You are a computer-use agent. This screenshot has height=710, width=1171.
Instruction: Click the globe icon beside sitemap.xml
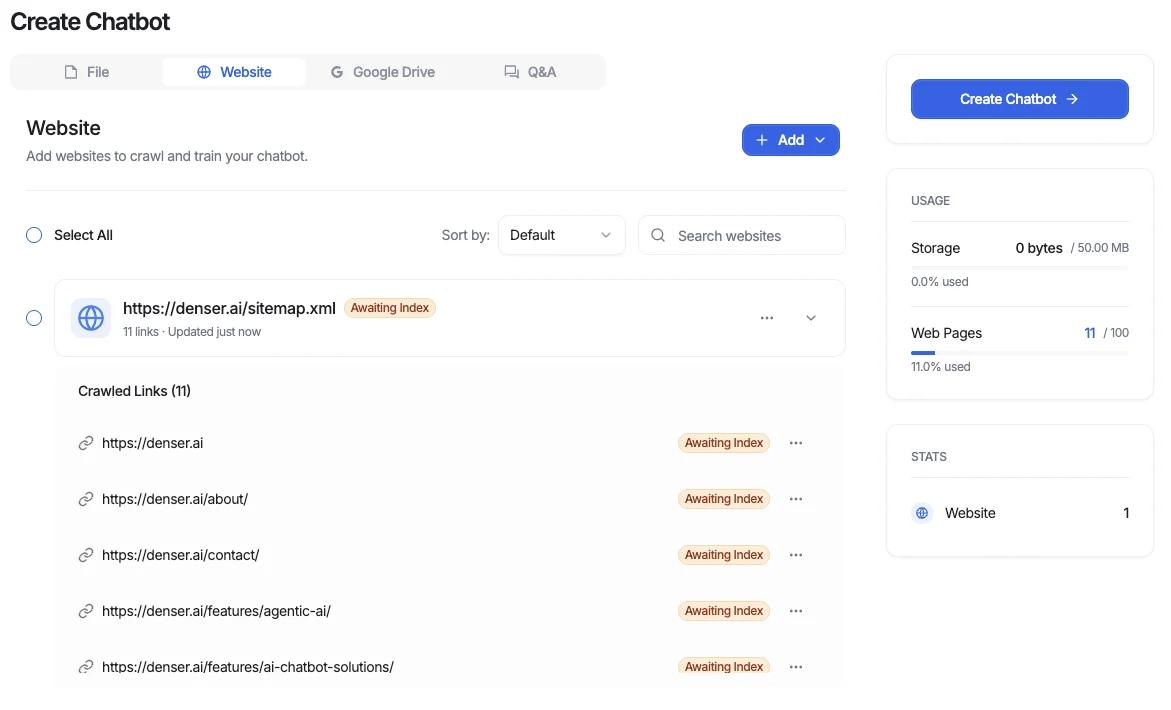pyautogui.click(x=90, y=317)
